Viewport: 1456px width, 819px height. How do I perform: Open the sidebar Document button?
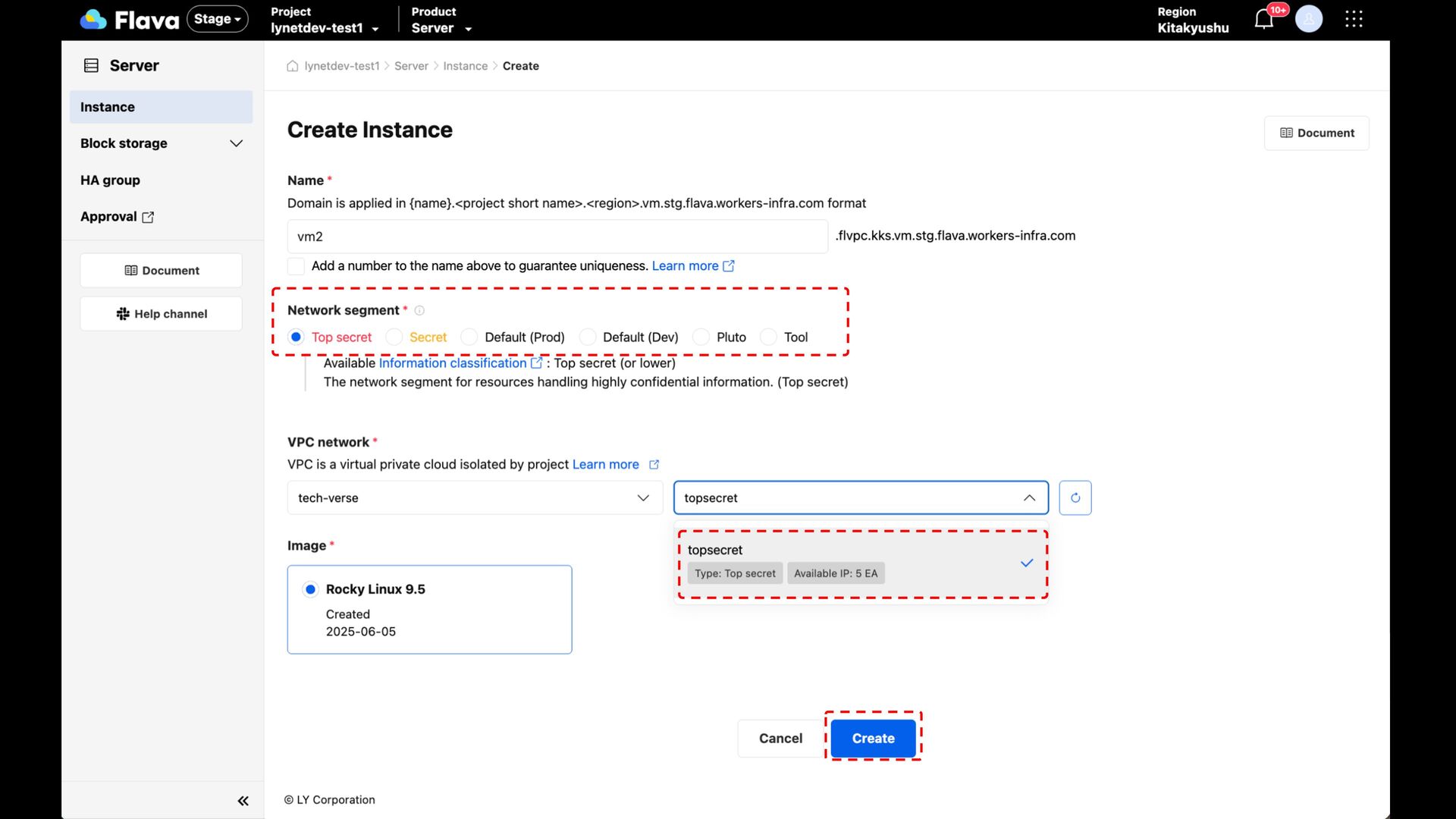[x=162, y=271]
